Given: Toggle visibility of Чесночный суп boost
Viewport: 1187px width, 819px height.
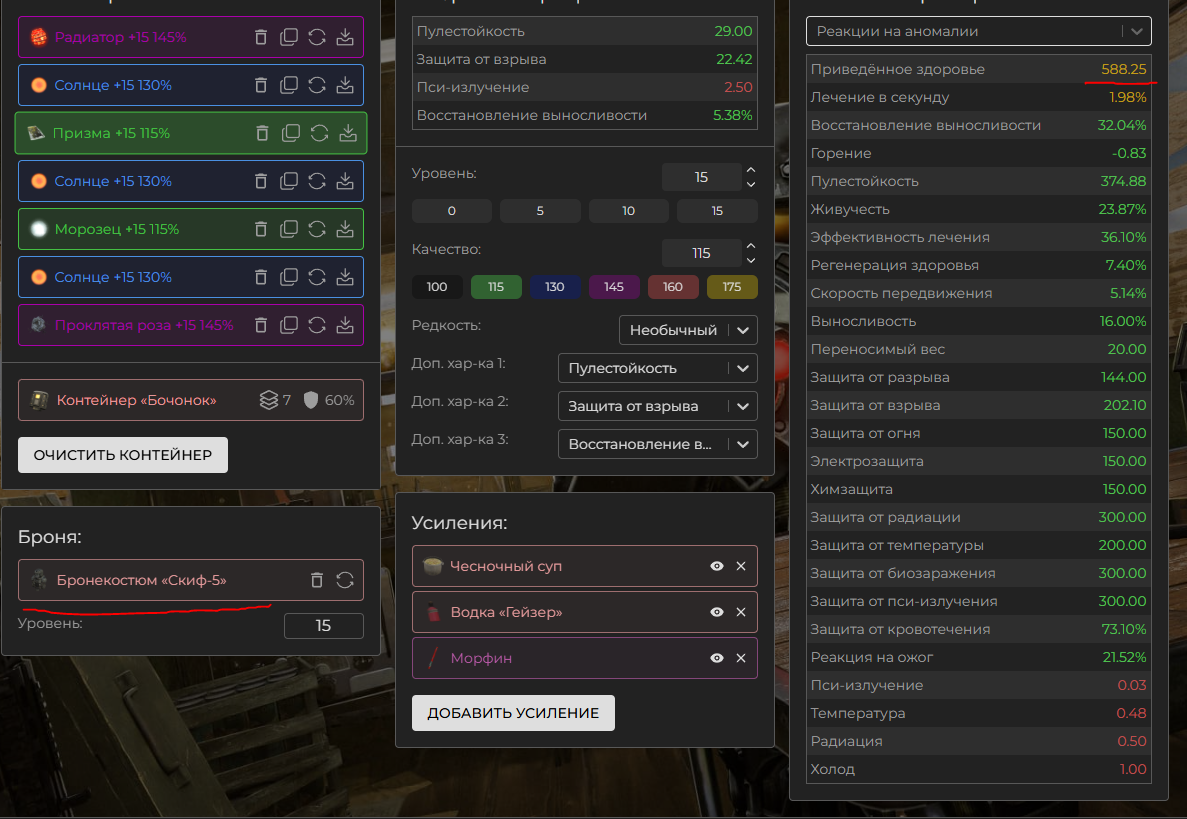Looking at the screenshot, I should (x=717, y=566).
